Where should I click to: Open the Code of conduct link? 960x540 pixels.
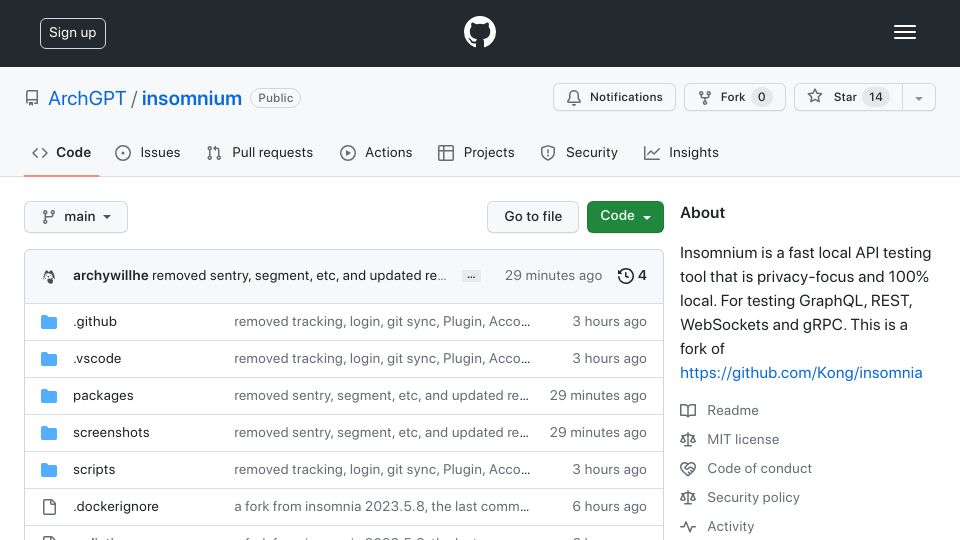[759, 468]
